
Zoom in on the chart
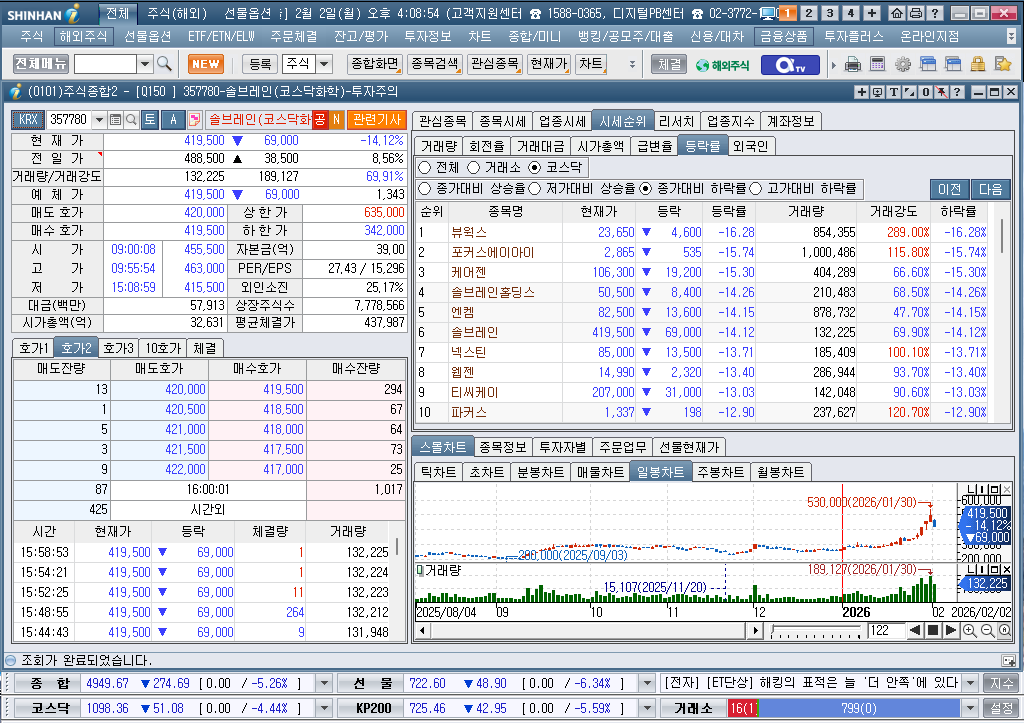coord(970,630)
